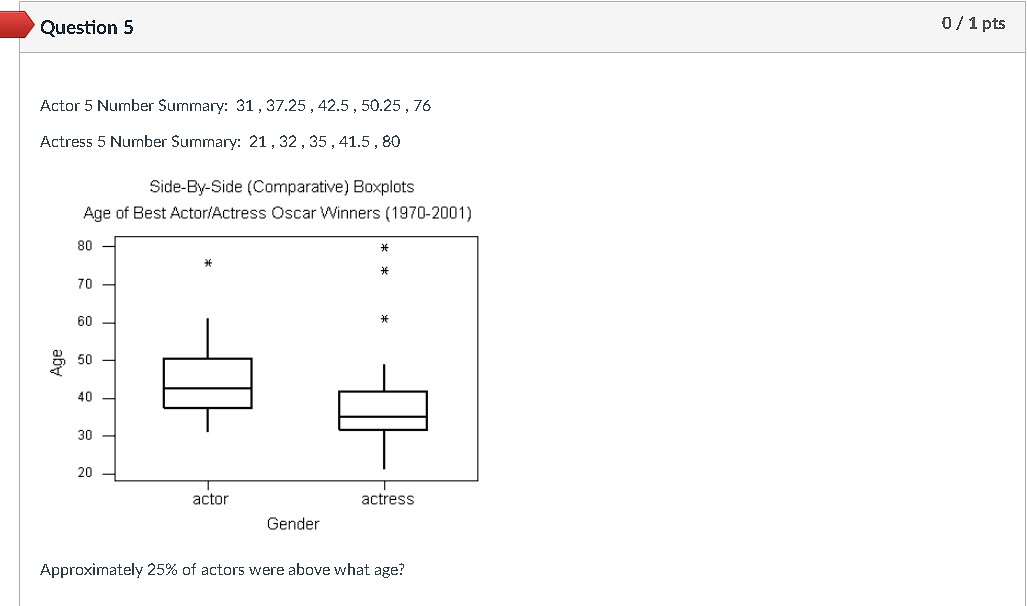Screen dimensions: 1027x606
Task: Click the median line inside the actress boxplot
Action: click(385, 416)
